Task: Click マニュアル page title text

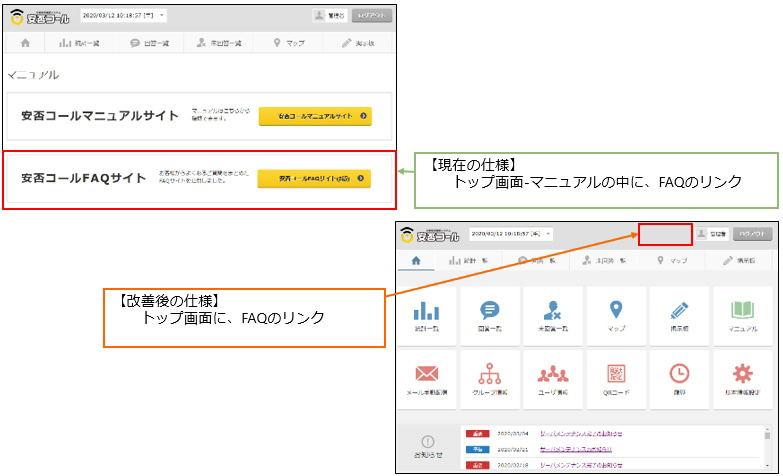Action: pyautogui.click(x=33, y=75)
